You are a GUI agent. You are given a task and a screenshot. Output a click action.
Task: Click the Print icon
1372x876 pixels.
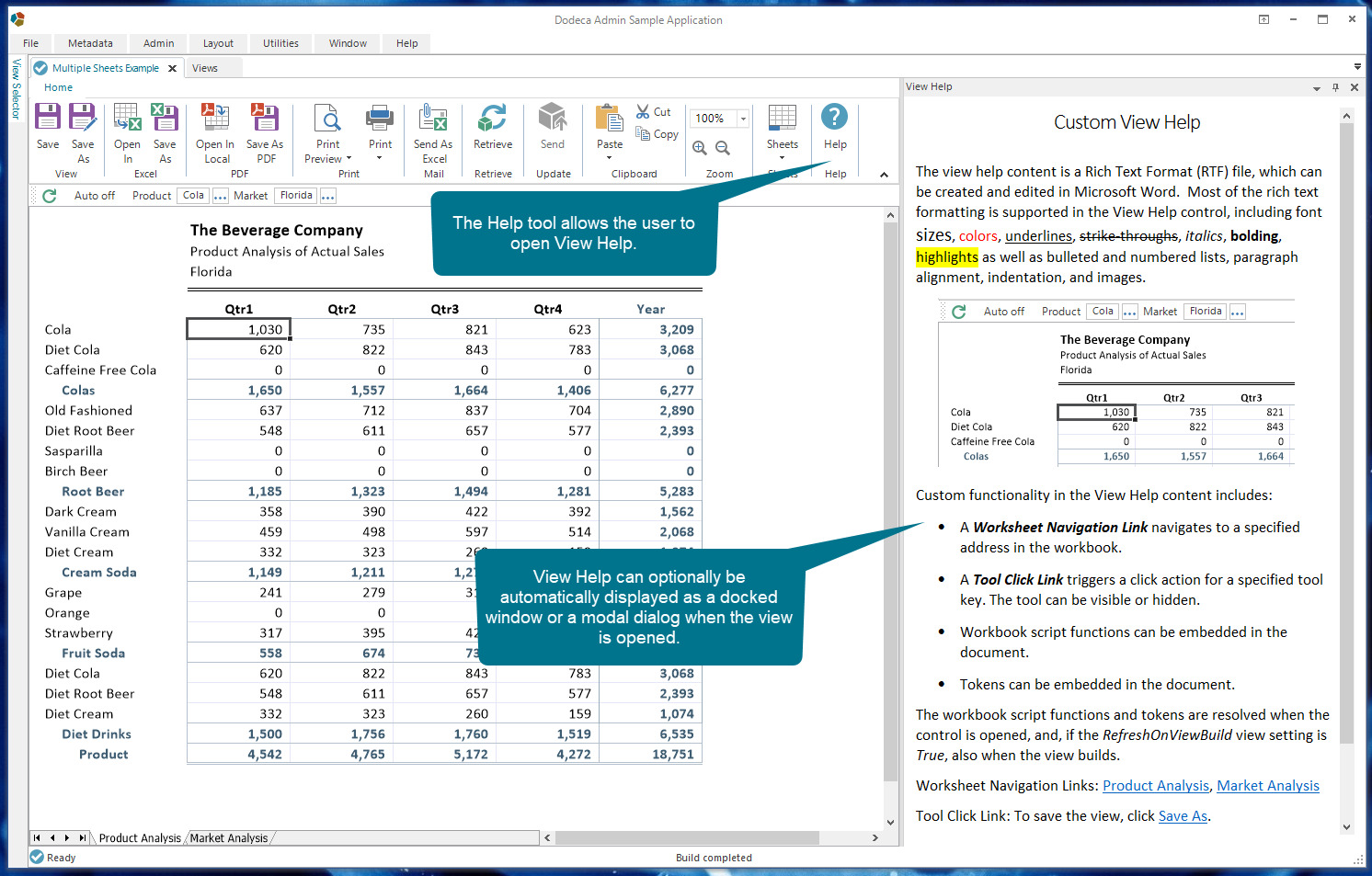click(x=380, y=117)
